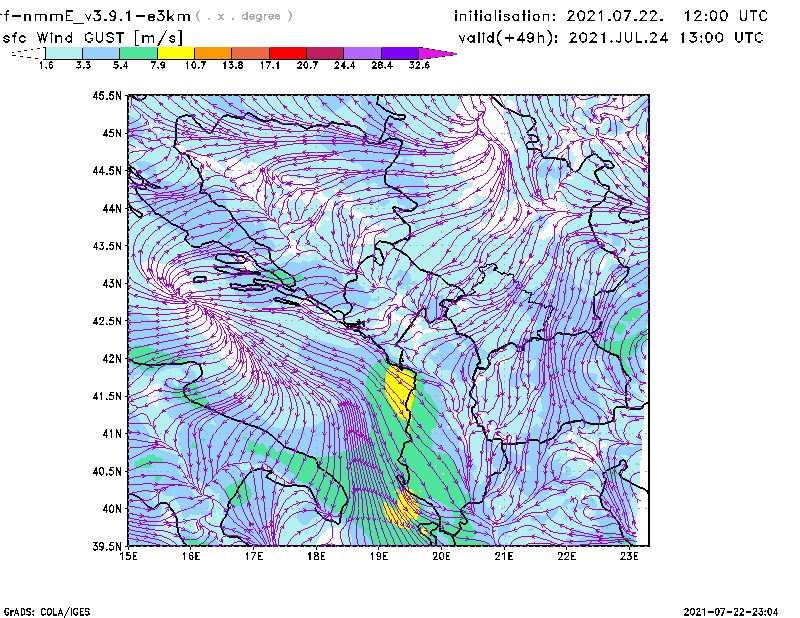800x618 pixels.
Task: Select the yellow 7.9–10.7 legend swatch
Action: 176,53
